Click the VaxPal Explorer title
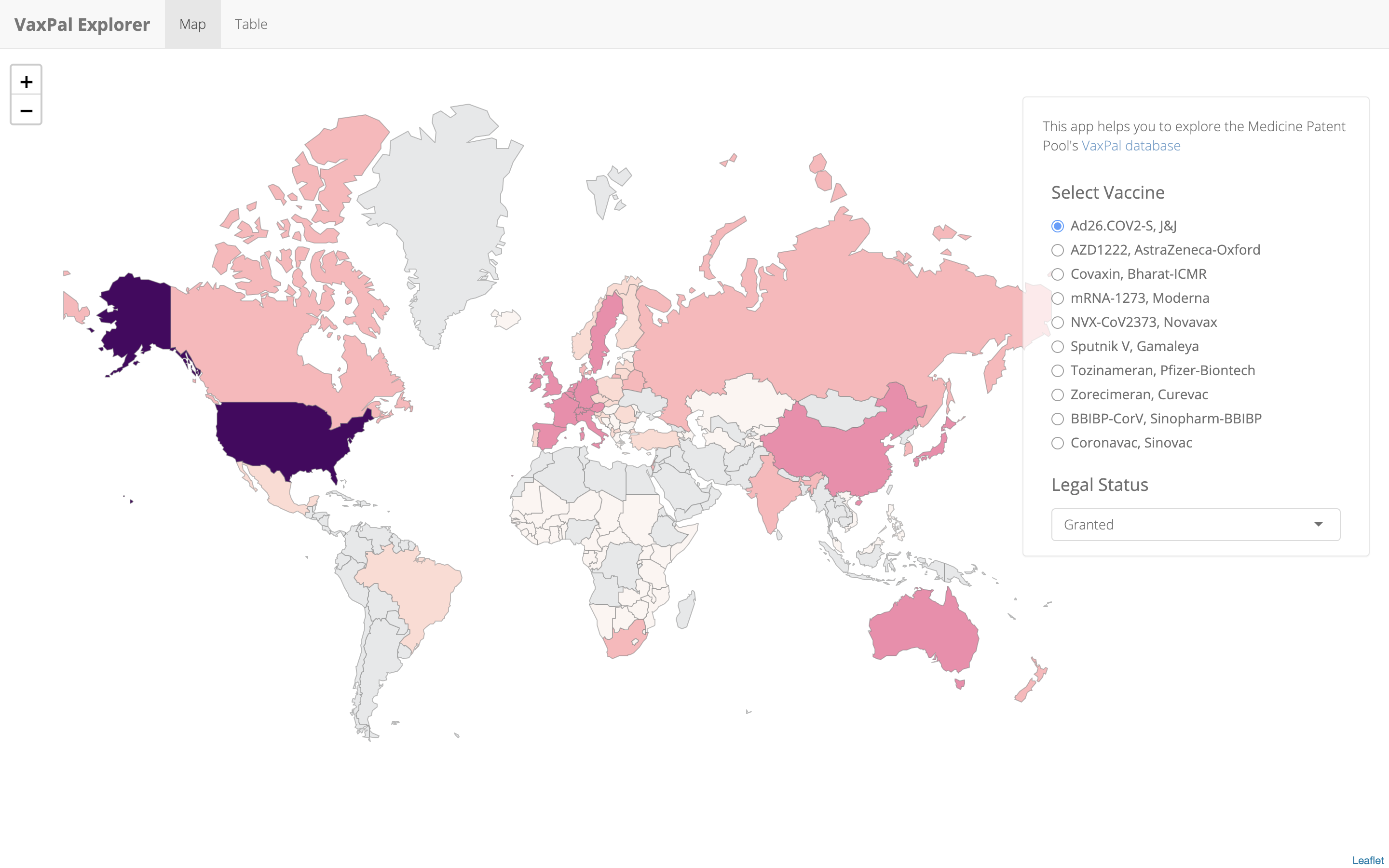1389x868 pixels. [x=82, y=24]
